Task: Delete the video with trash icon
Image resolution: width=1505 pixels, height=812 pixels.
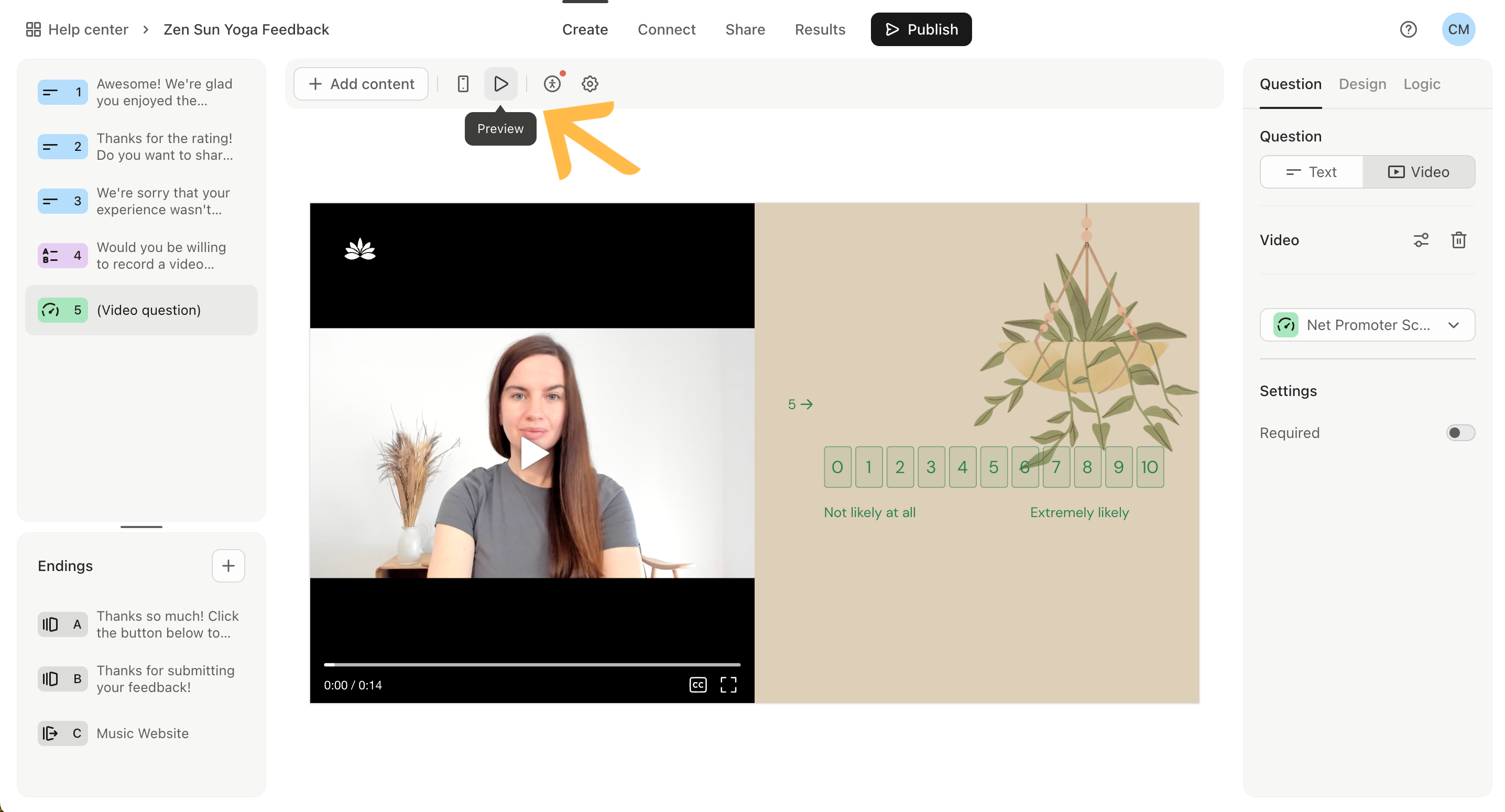Action: (x=1459, y=240)
